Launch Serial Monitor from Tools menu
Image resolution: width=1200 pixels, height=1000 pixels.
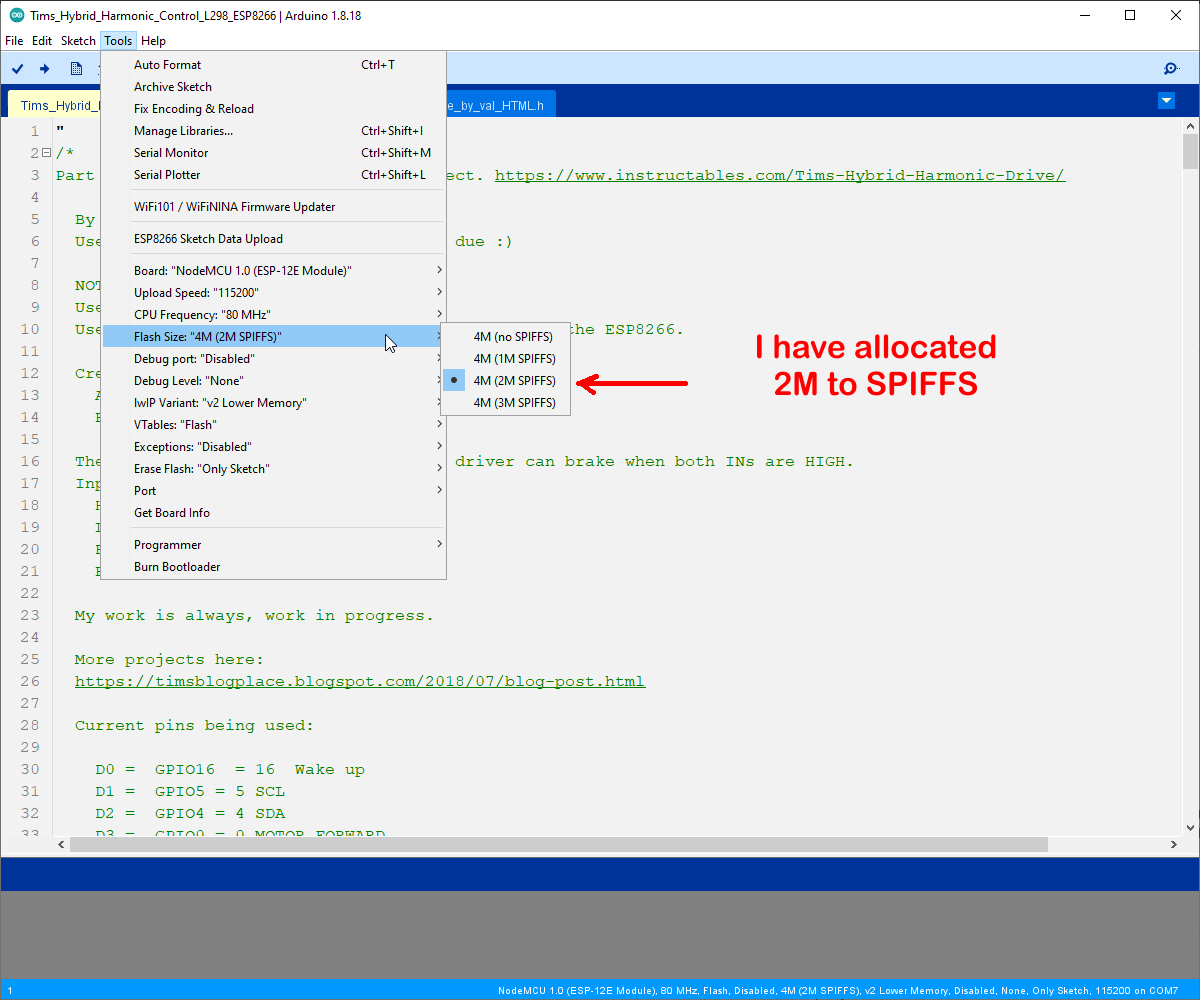point(274,153)
